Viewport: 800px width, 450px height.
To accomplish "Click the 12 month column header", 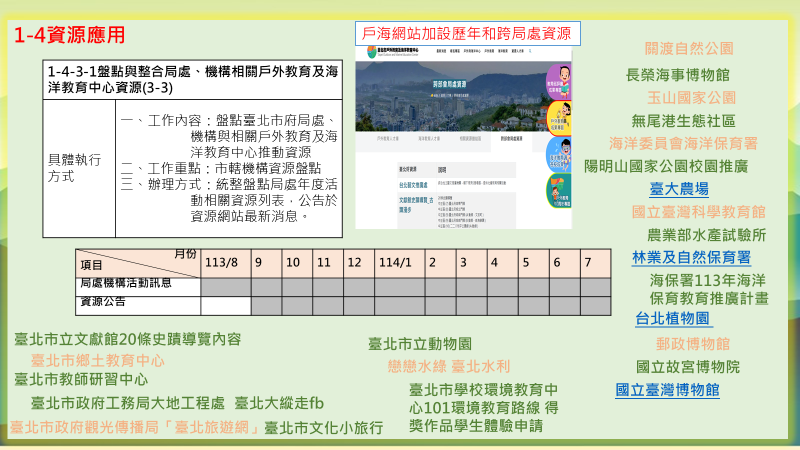I will click(359, 263).
